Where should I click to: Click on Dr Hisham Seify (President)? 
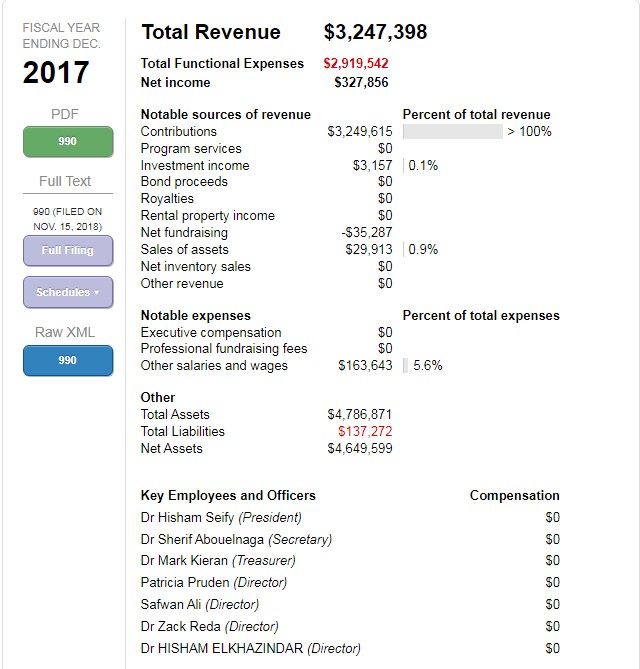click(221, 518)
